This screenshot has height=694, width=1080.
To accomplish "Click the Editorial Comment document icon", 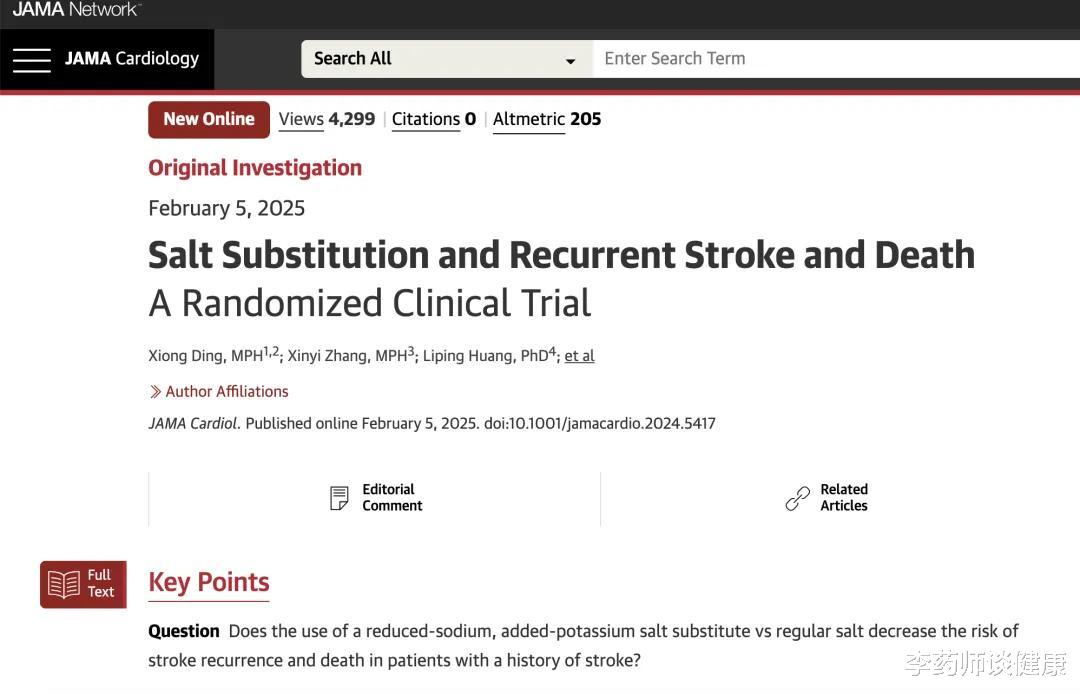I will pos(340,498).
